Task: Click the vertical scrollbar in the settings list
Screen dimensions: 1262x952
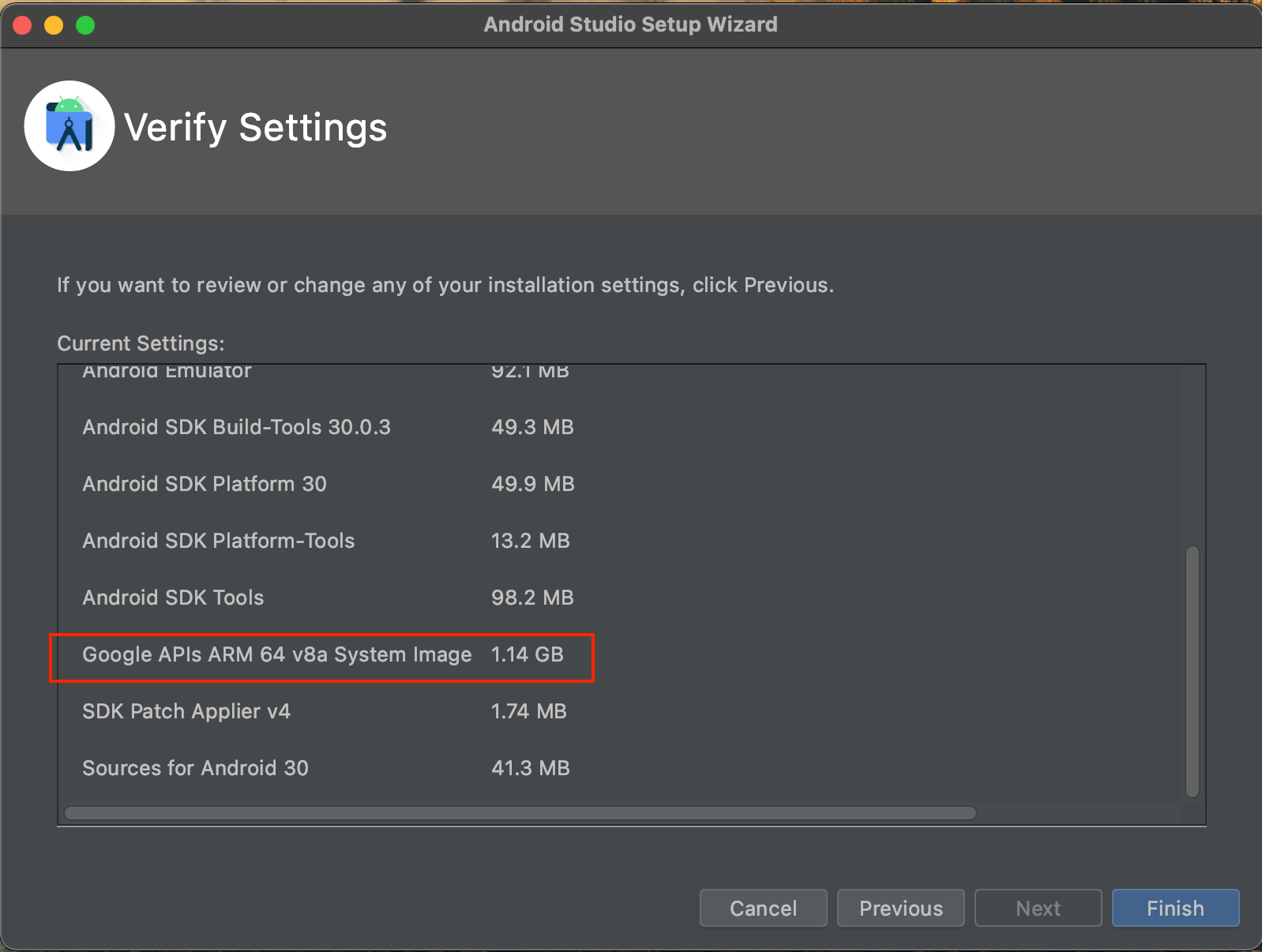Action: point(1193,671)
